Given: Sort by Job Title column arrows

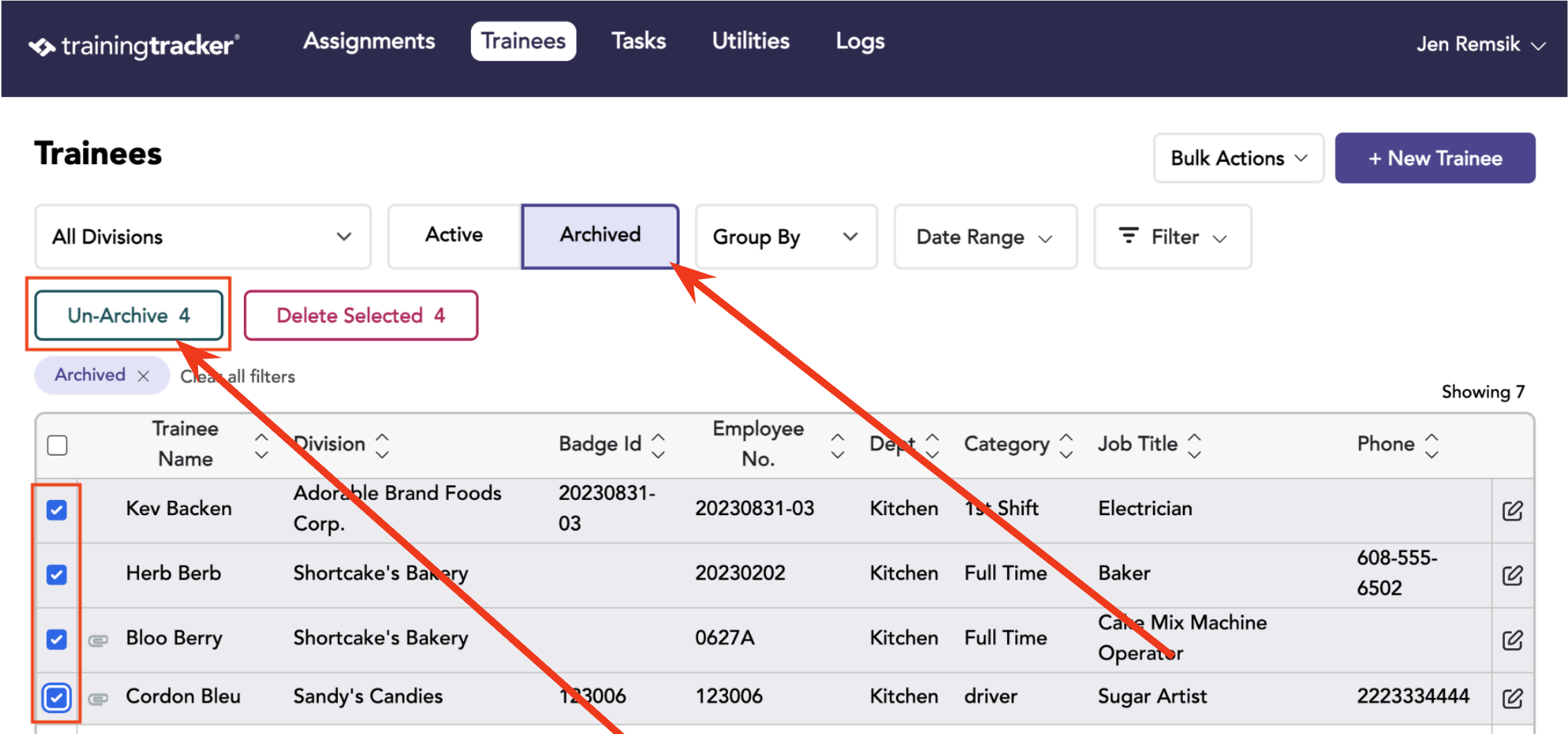Looking at the screenshot, I should point(1195,446).
